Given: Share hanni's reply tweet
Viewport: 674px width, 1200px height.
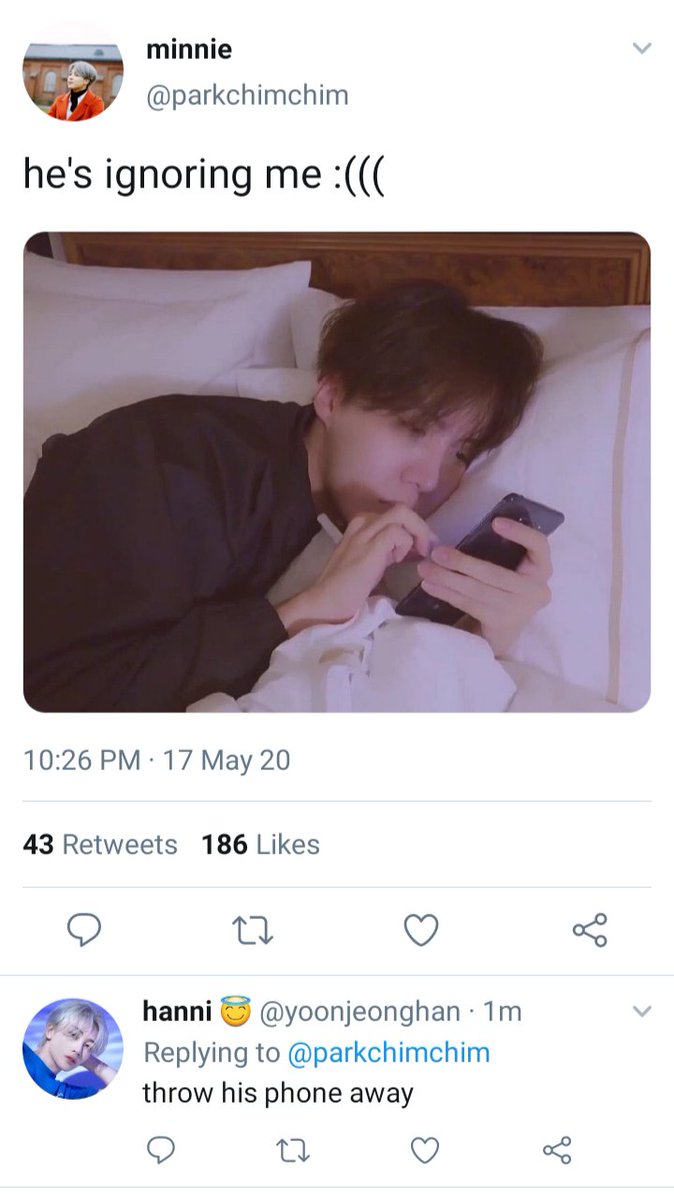Looking at the screenshot, I should (x=557, y=1151).
